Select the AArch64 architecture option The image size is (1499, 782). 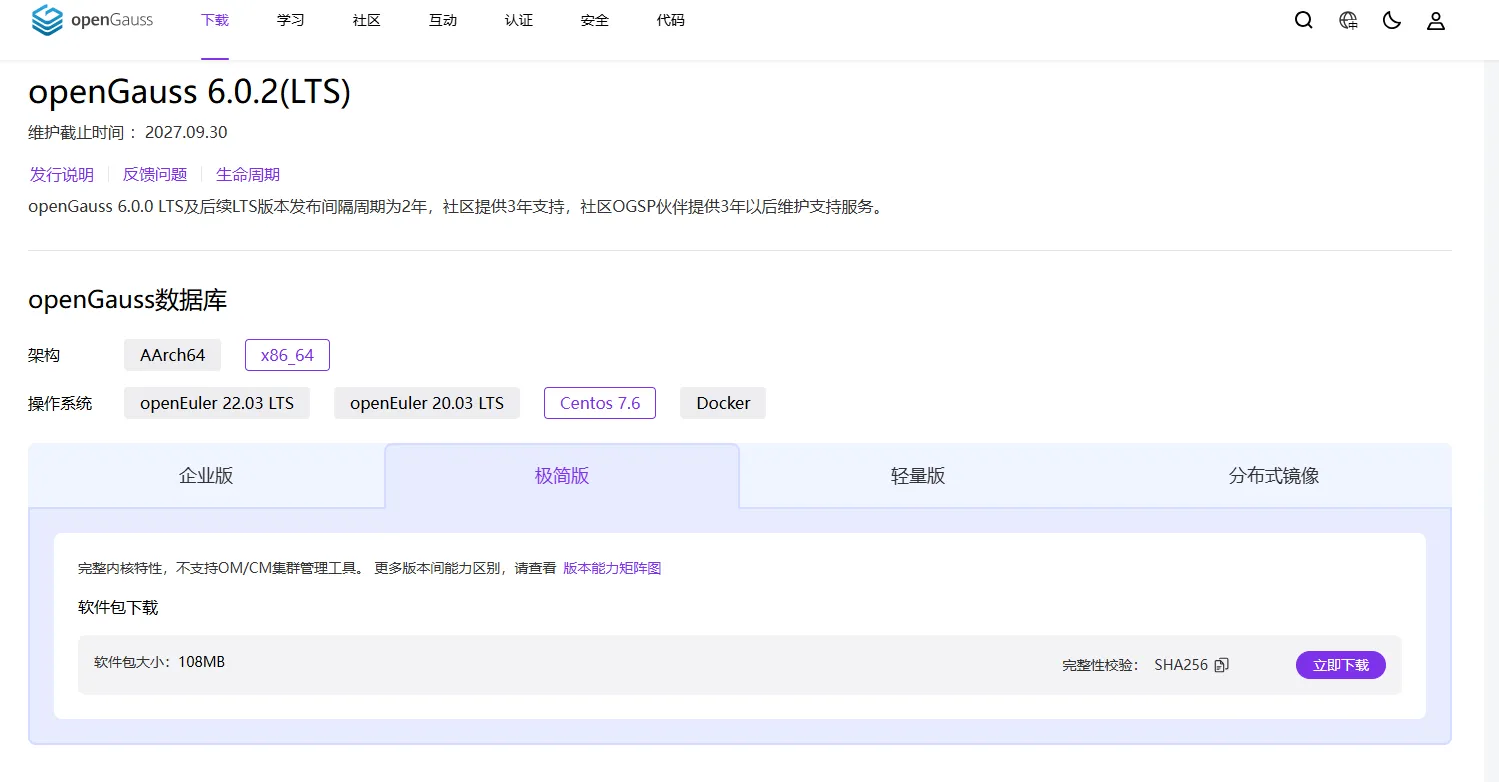click(x=172, y=354)
